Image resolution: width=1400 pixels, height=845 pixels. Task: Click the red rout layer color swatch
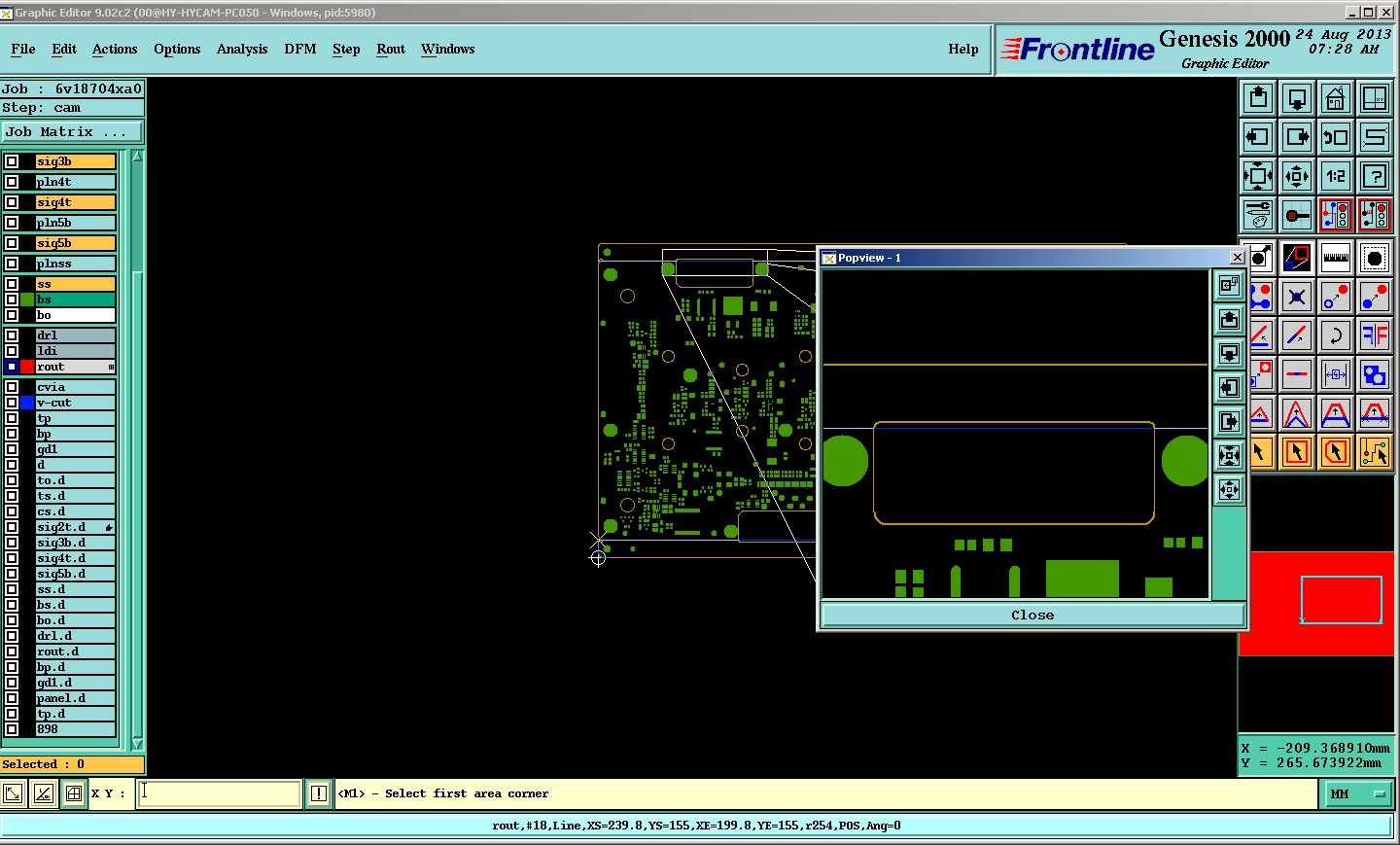coord(27,367)
